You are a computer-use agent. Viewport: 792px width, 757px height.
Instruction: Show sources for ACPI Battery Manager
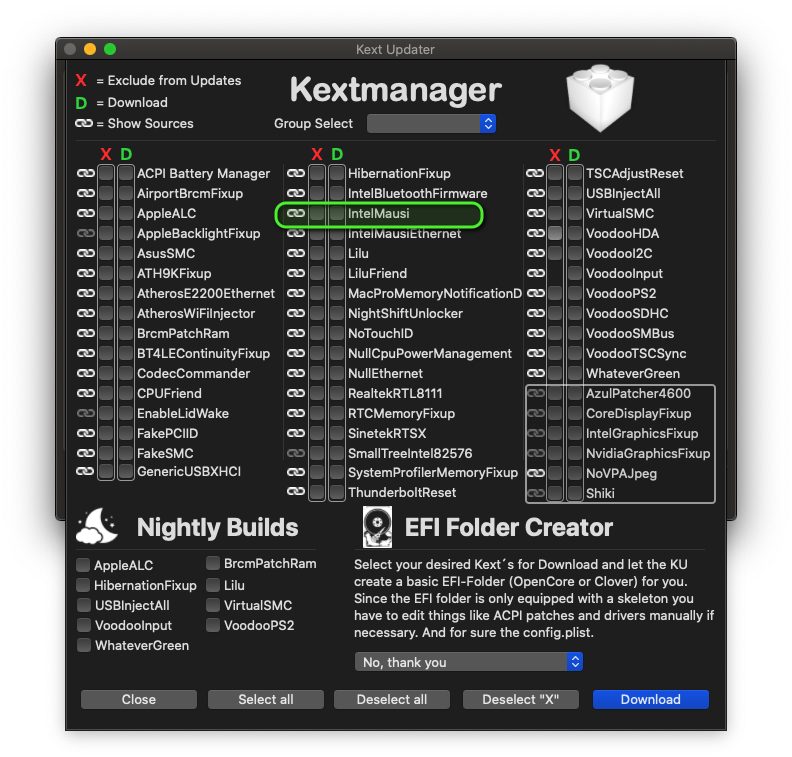tap(86, 173)
